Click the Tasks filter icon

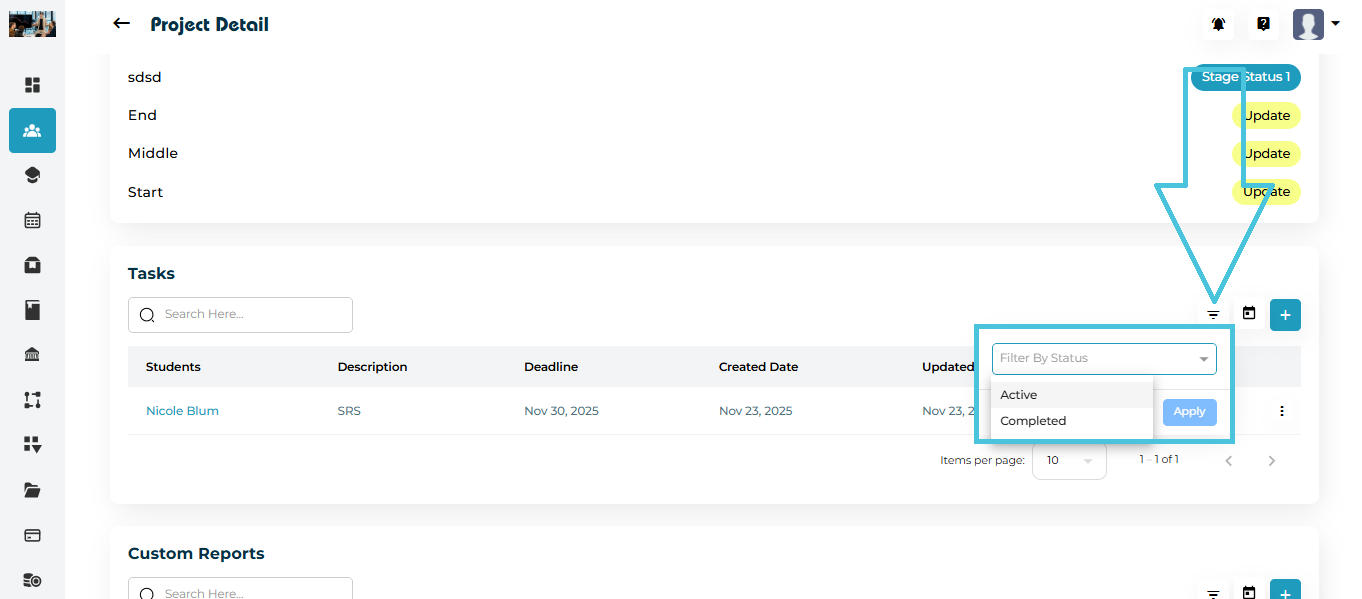pos(1213,314)
